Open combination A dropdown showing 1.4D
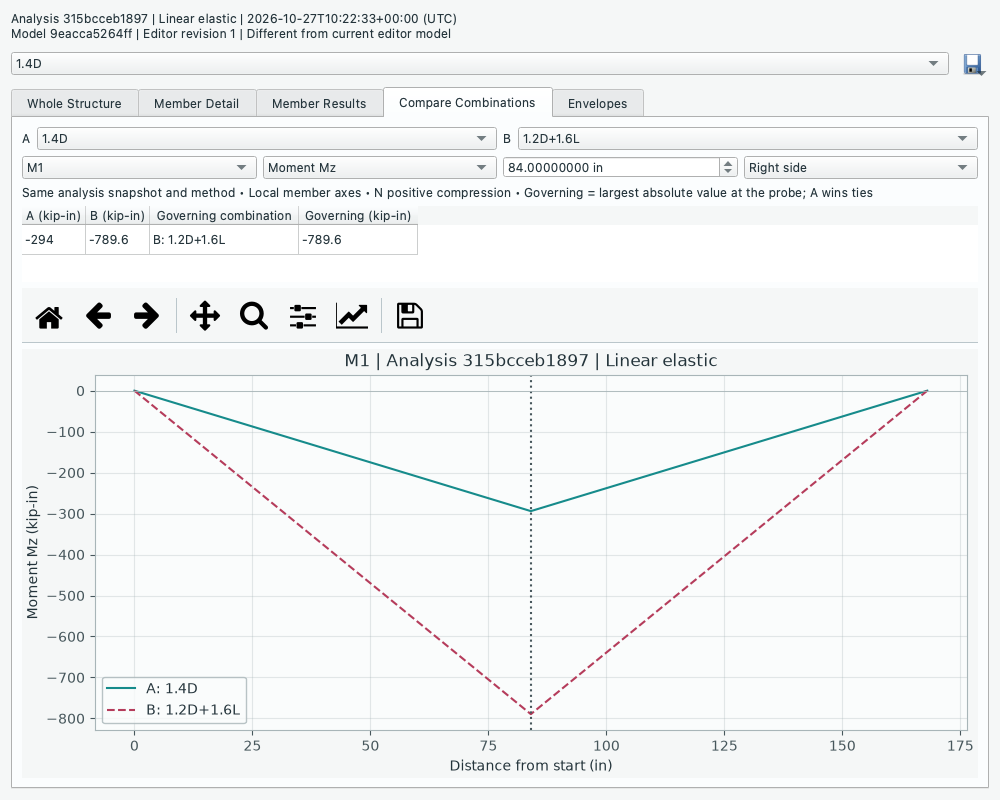The width and height of the screenshot is (1000, 800). coord(267,138)
